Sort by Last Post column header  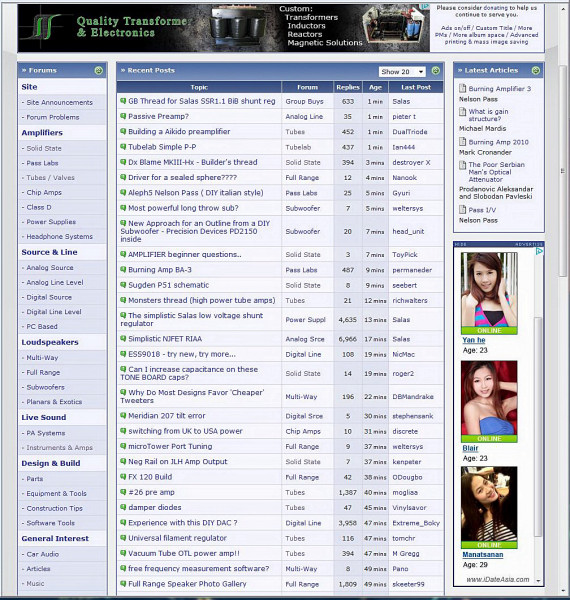pos(416,87)
